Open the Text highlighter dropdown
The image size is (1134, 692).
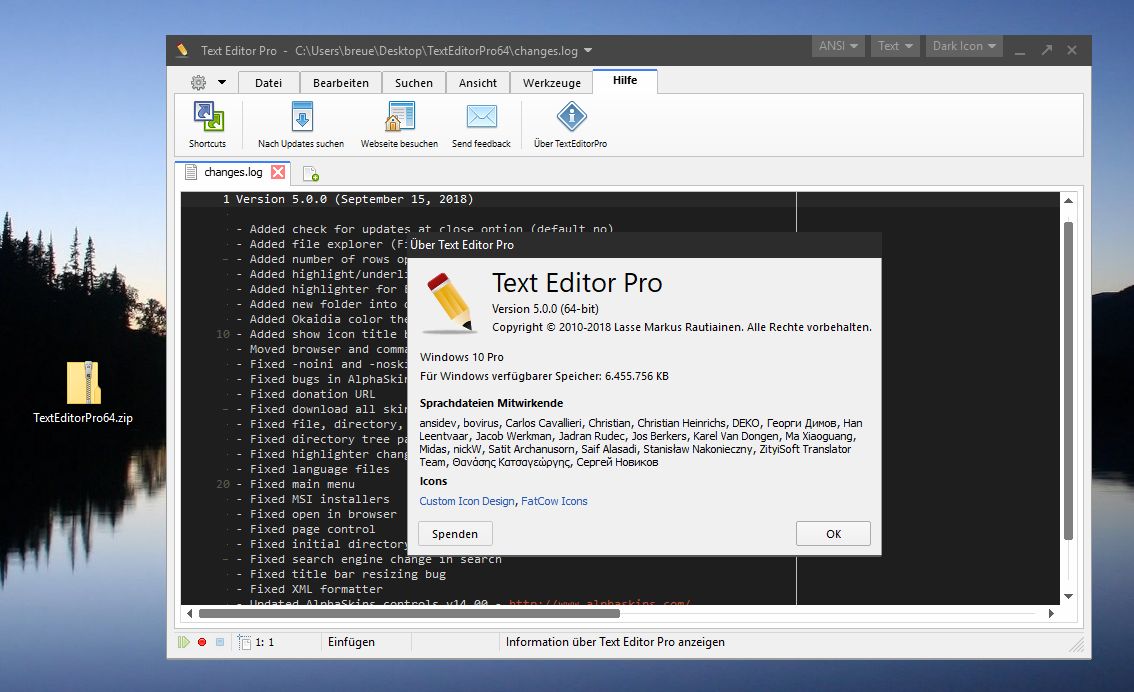[x=895, y=46]
